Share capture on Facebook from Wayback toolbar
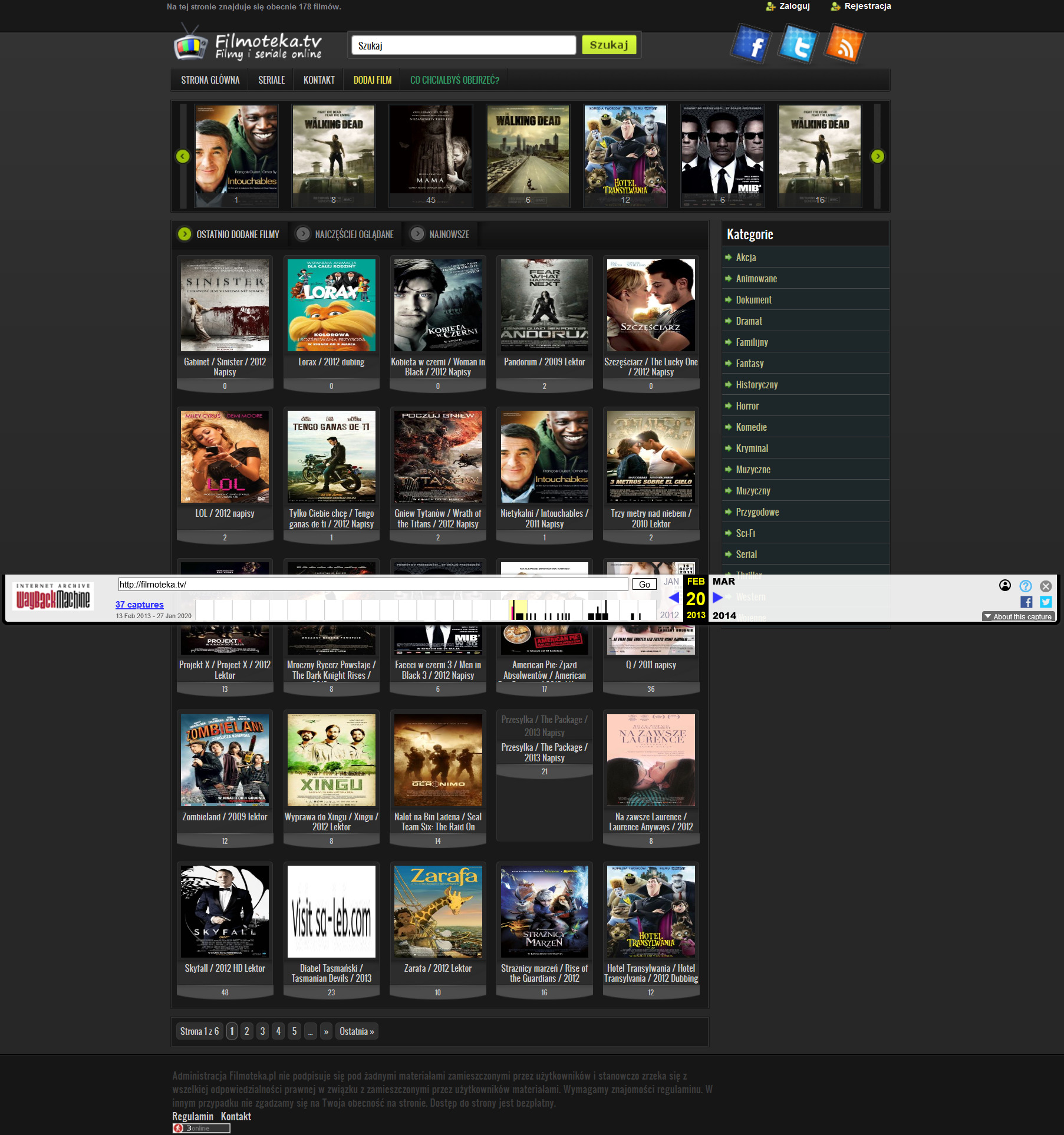This screenshot has height=1135, width=1064. (x=1026, y=602)
